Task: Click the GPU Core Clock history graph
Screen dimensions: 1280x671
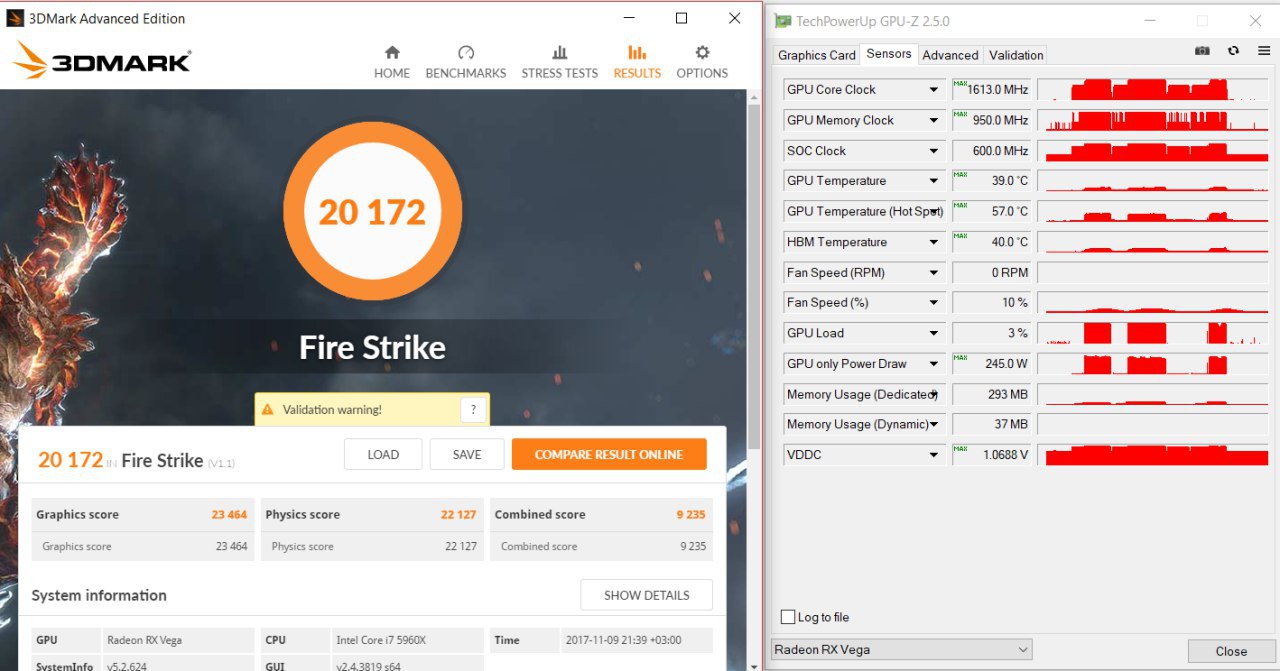Action: [1154, 90]
